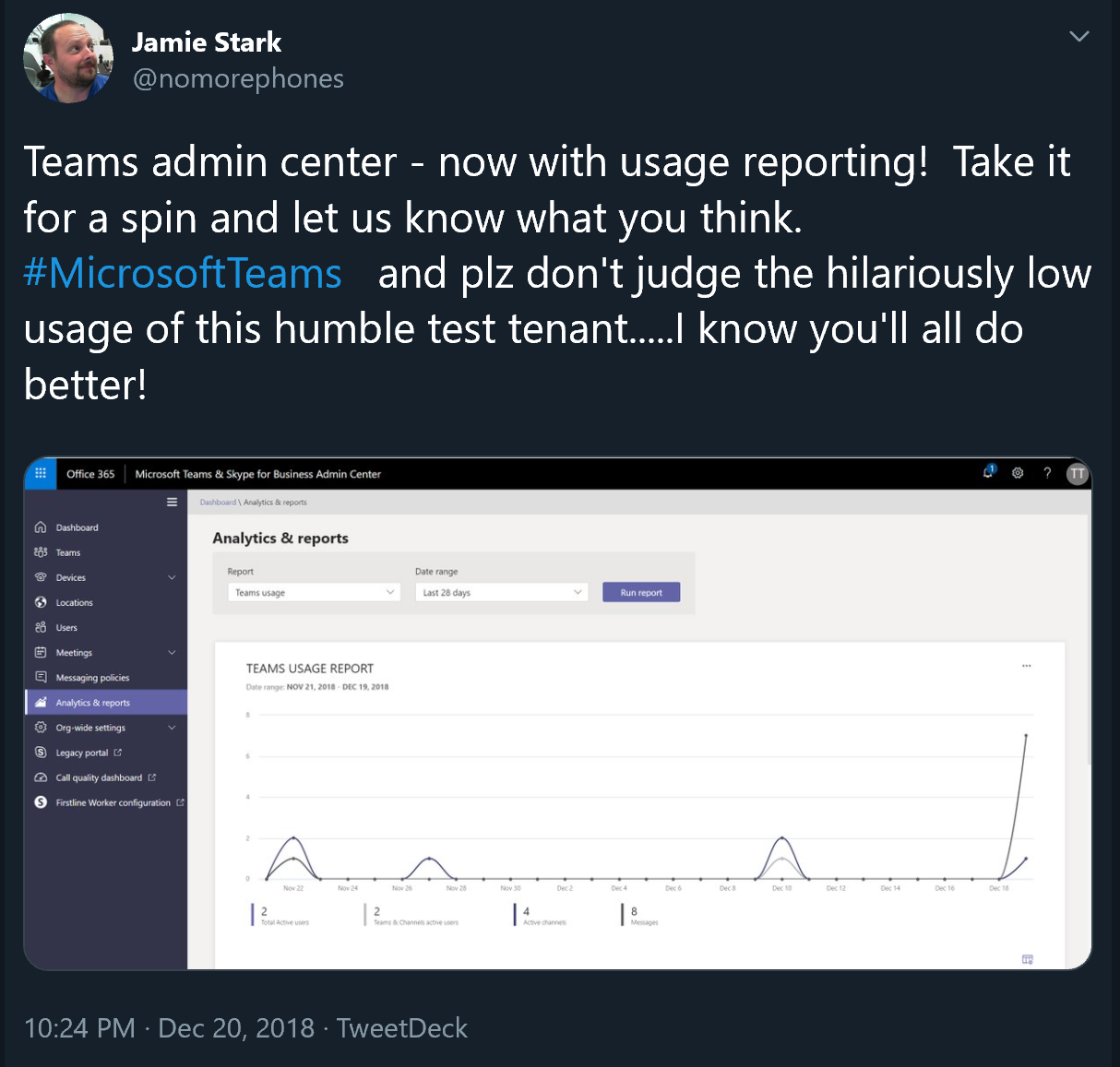Open the #MicrosoftTeams hashtag link

[183, 274]
